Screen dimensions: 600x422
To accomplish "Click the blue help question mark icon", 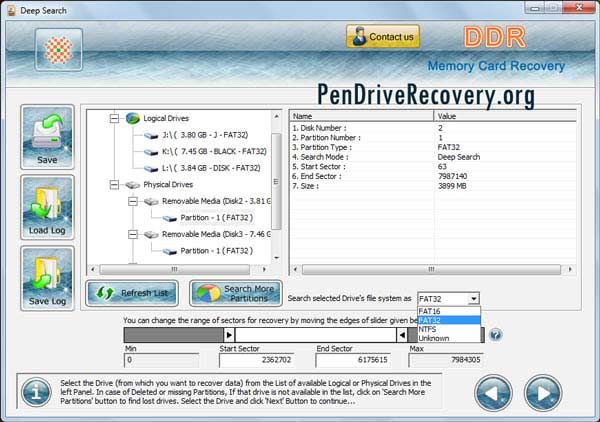I will [496, 335].
